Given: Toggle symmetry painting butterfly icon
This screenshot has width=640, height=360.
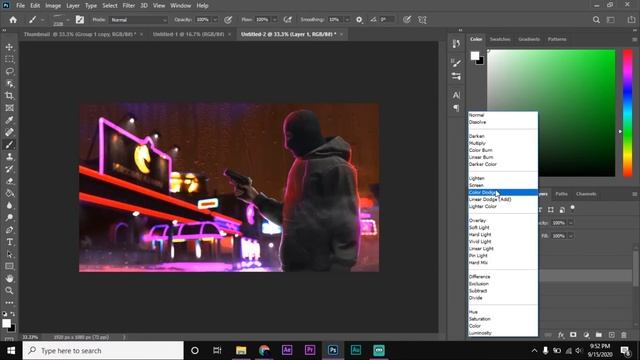Looking at the screenshot, I should [422, 20].
